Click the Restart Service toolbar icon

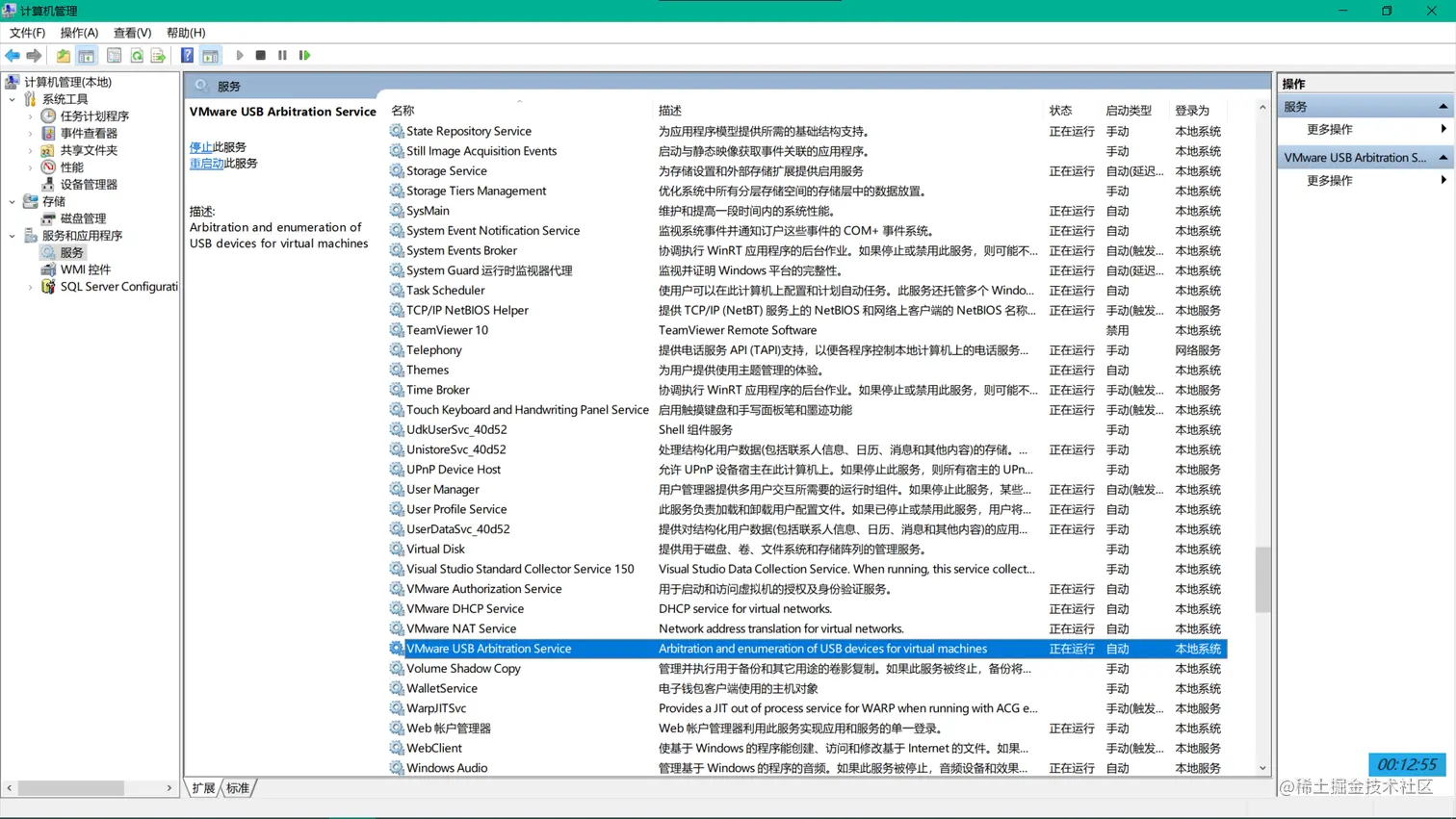304,55
